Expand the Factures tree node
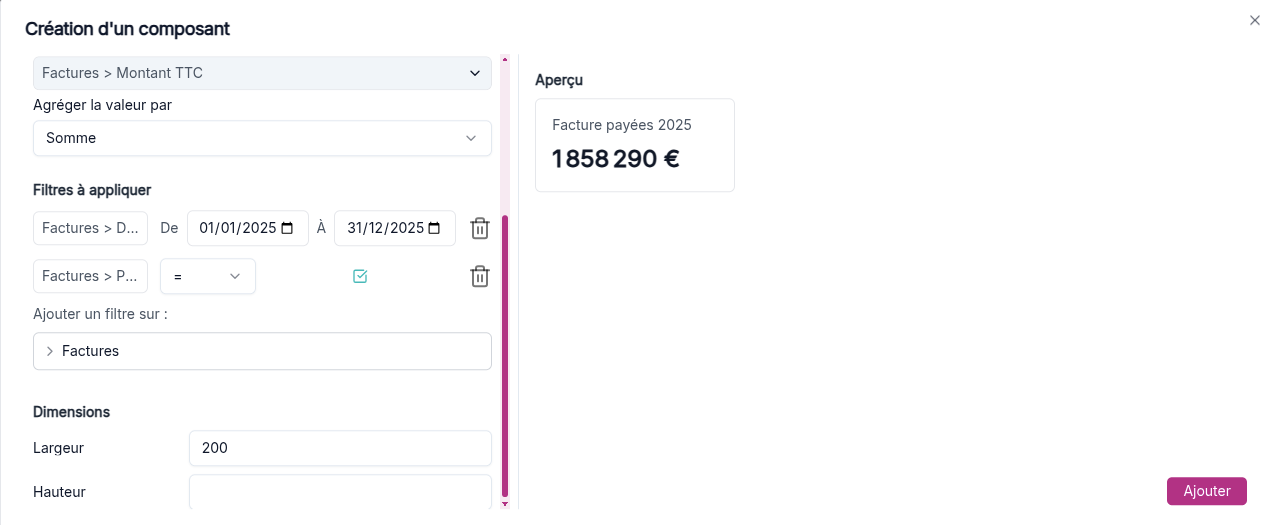1275x525 pixels. tap(50, 351)
